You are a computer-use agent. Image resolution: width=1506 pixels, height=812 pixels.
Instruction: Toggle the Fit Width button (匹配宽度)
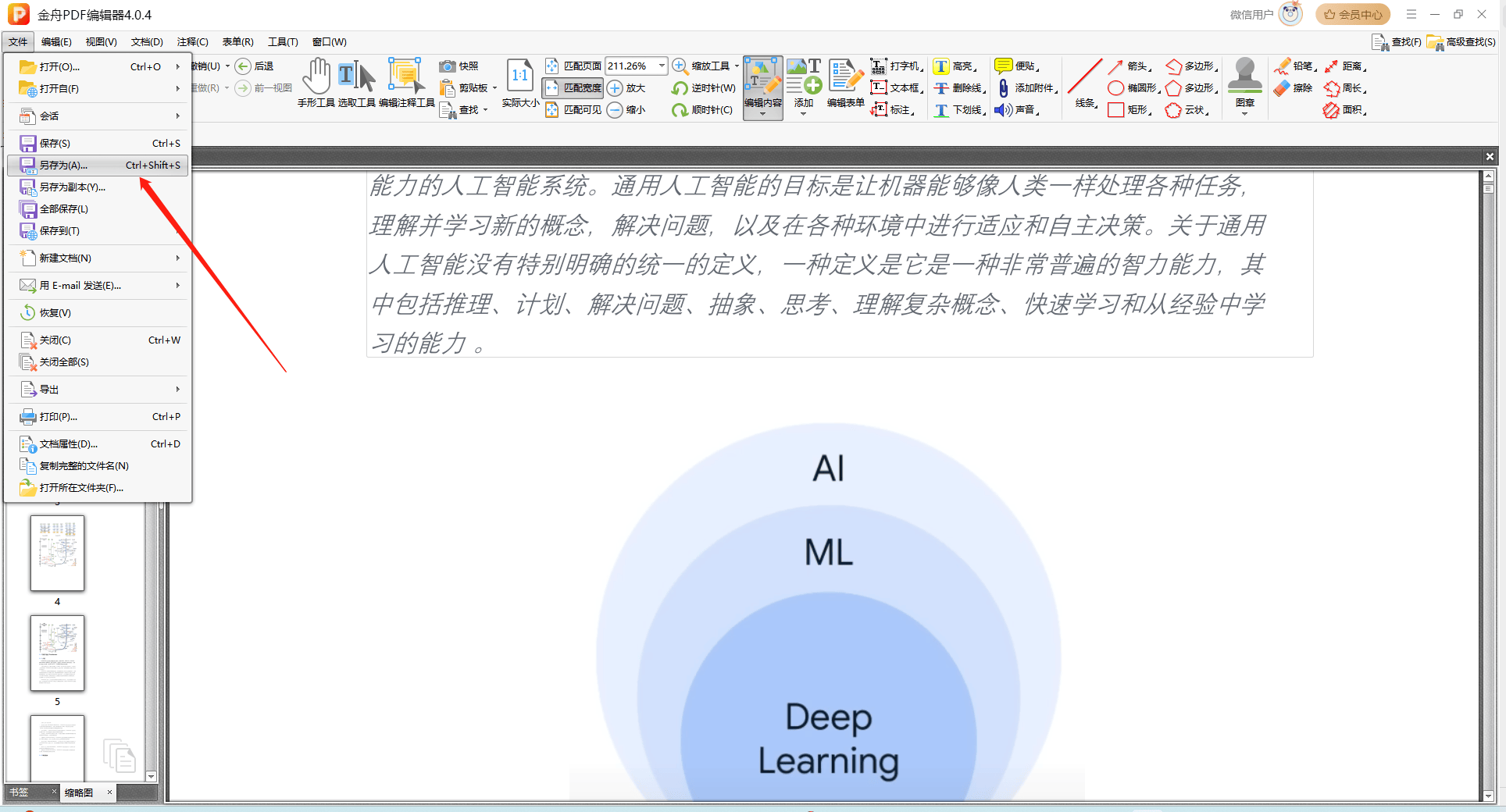[573, 88]
